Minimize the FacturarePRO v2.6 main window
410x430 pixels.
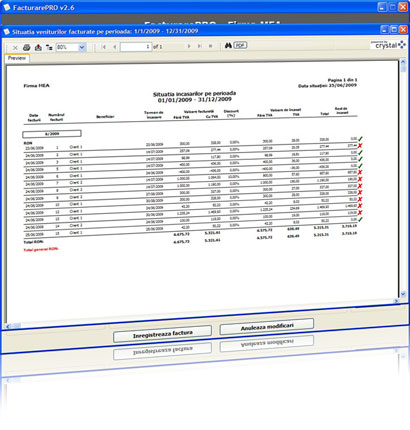tap(382, 7)
